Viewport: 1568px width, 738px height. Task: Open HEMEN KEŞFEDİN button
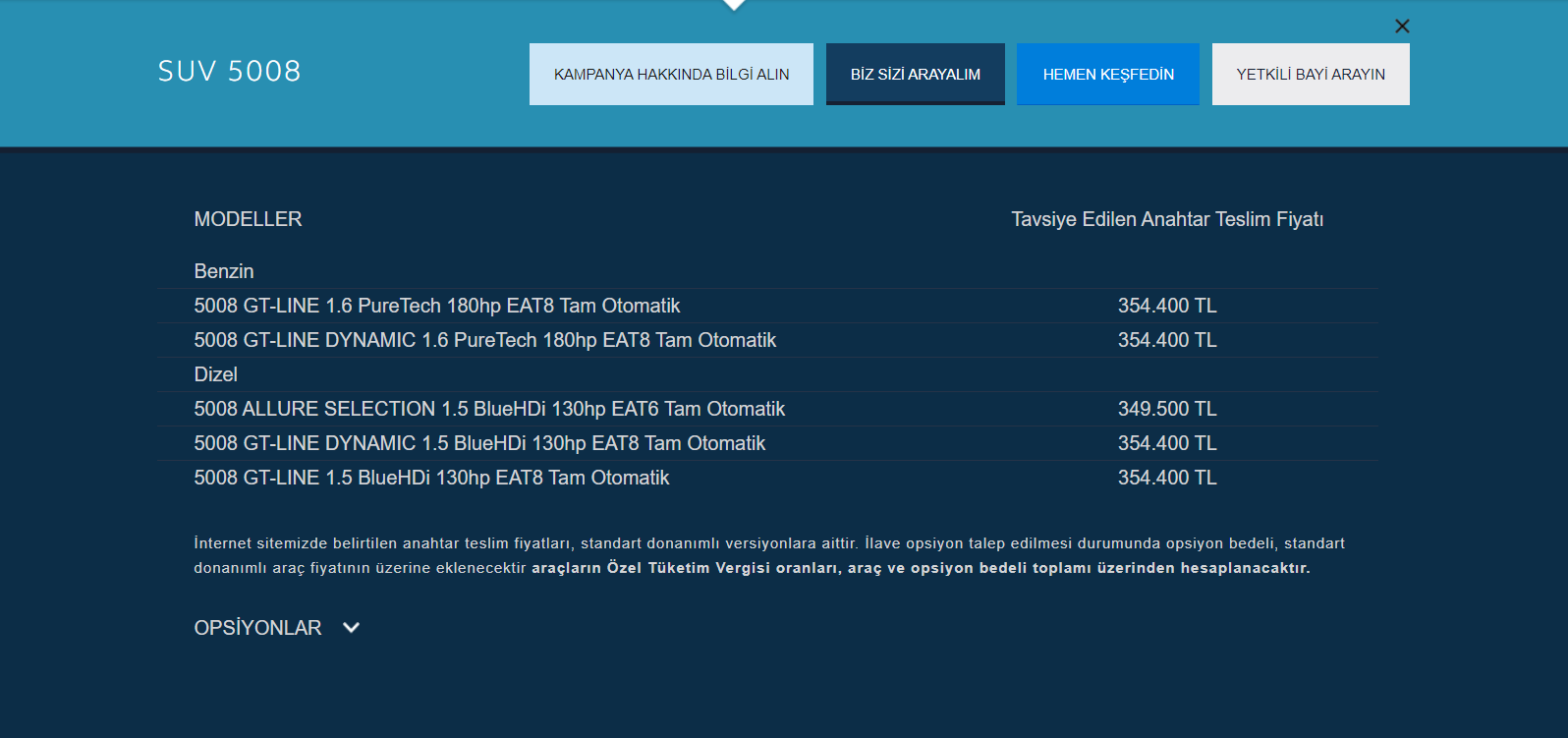1108,74
